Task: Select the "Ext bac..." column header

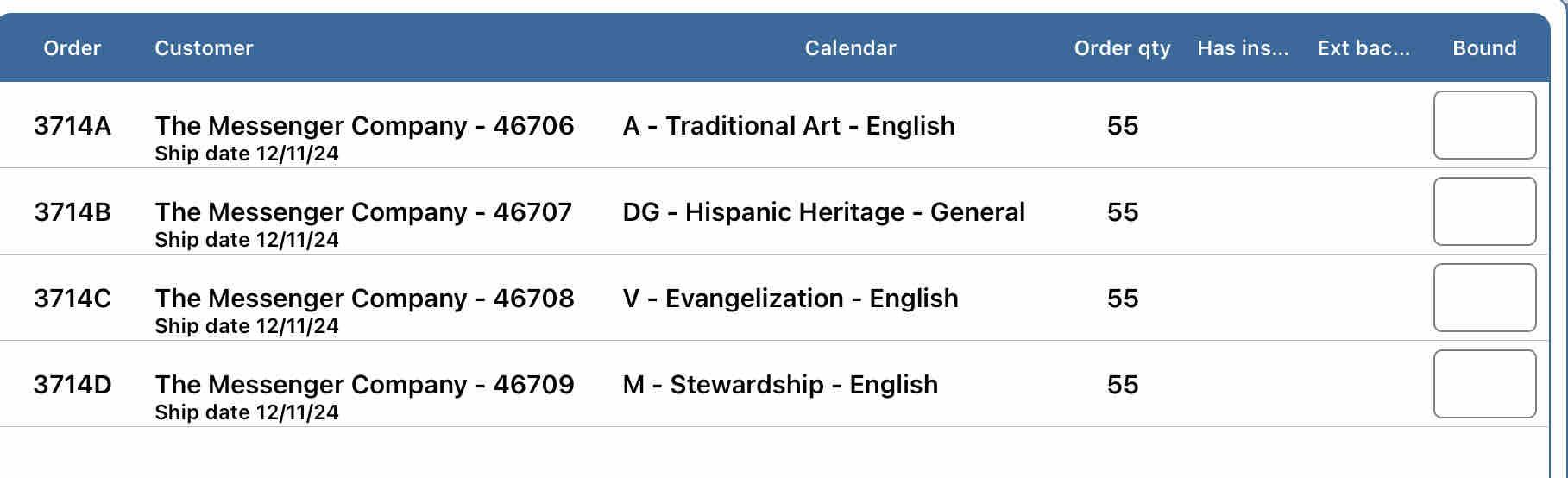Action: click(1363, 48)
